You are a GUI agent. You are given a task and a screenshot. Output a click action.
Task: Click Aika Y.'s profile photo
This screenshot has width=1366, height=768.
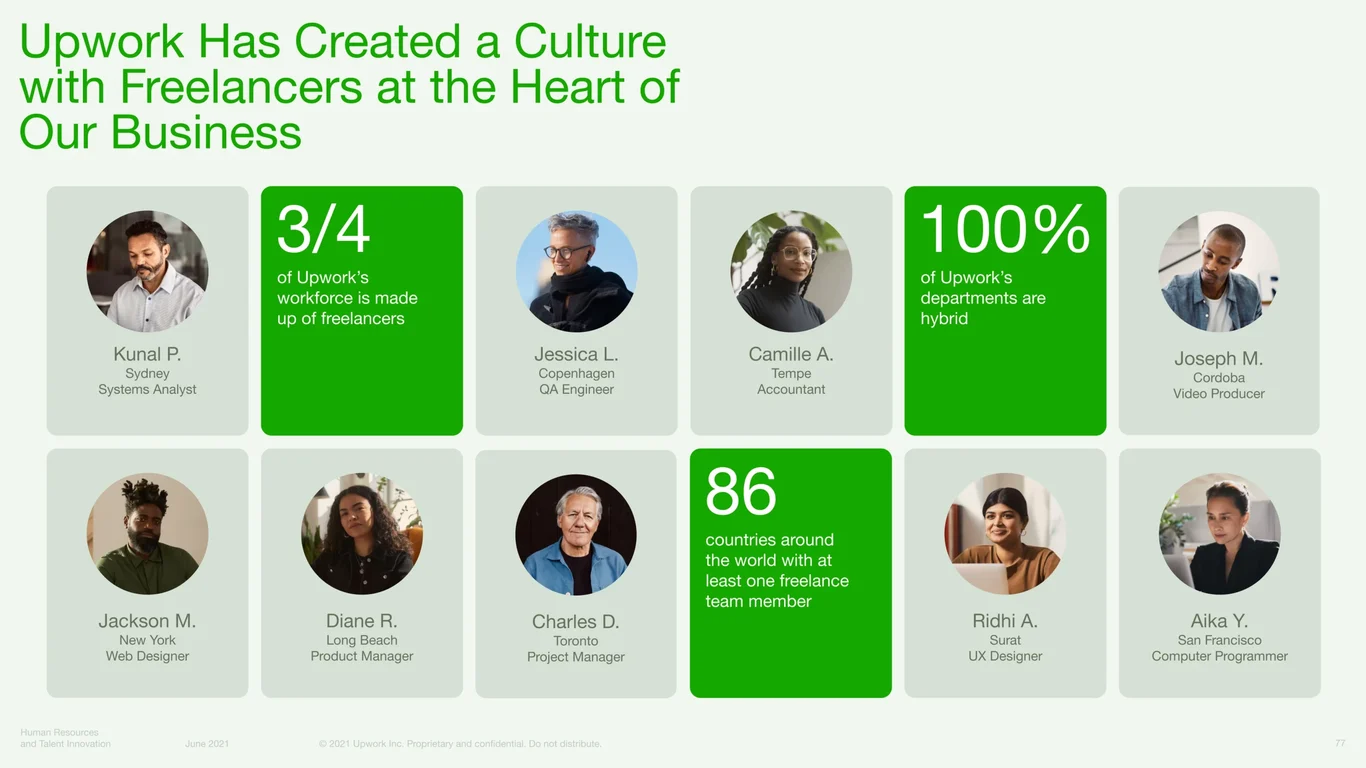(x=1220, y=534)
